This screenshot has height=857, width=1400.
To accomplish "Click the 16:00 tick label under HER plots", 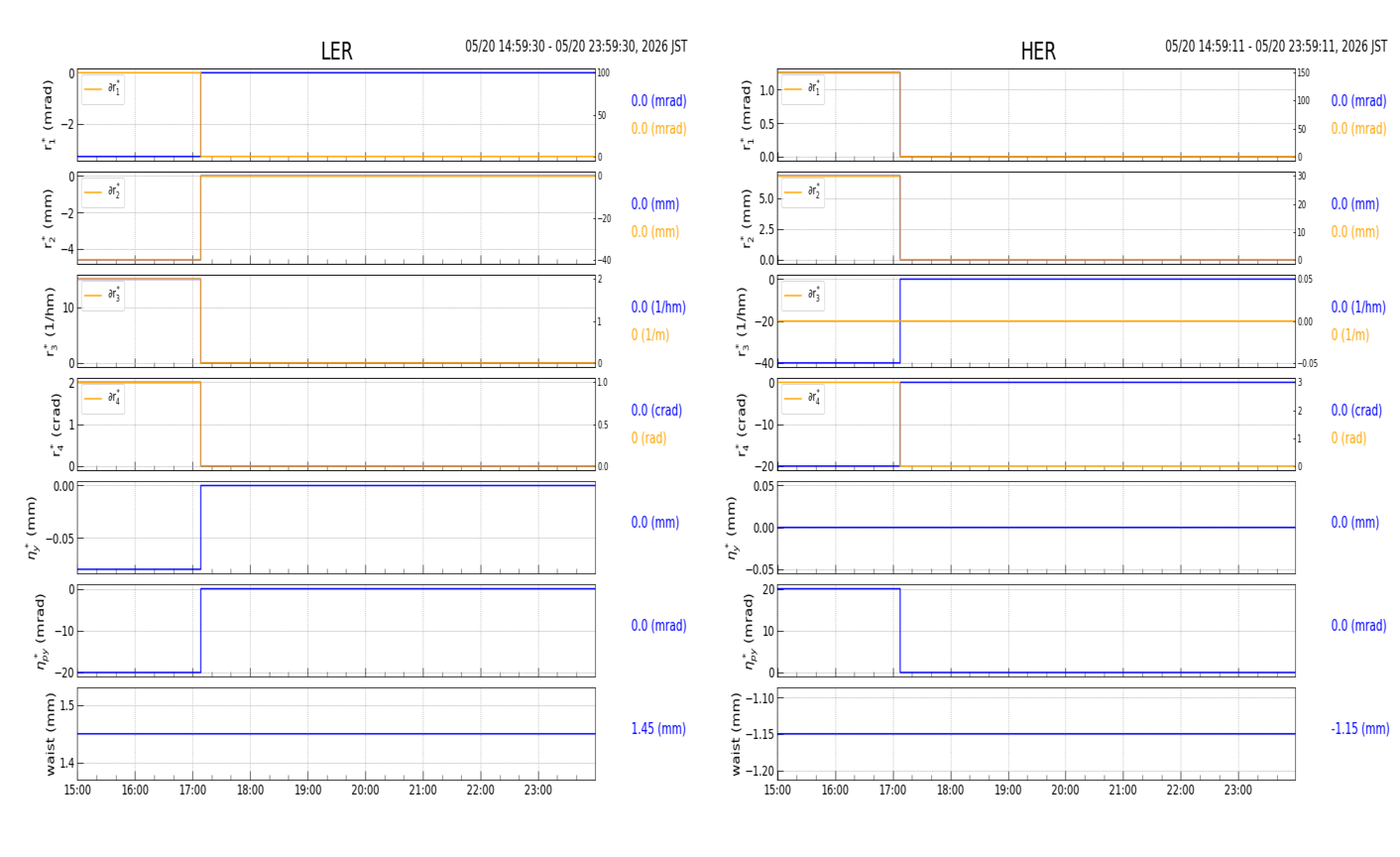I will coord(835,791).
